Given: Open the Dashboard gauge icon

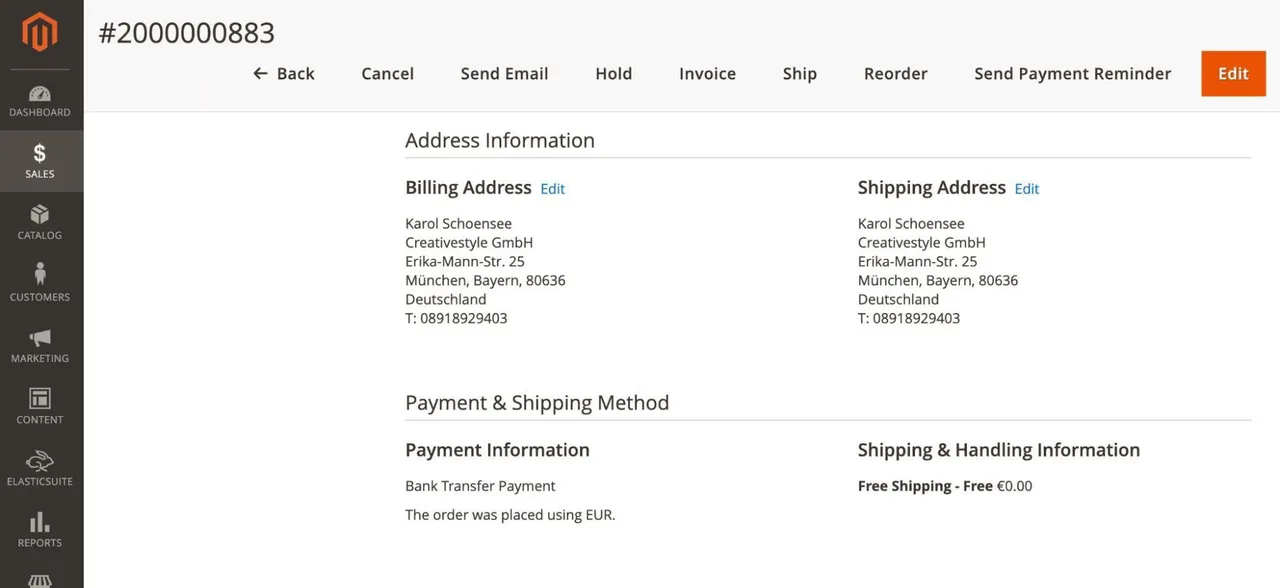Looking at the screenshot, I should point(40,94).
